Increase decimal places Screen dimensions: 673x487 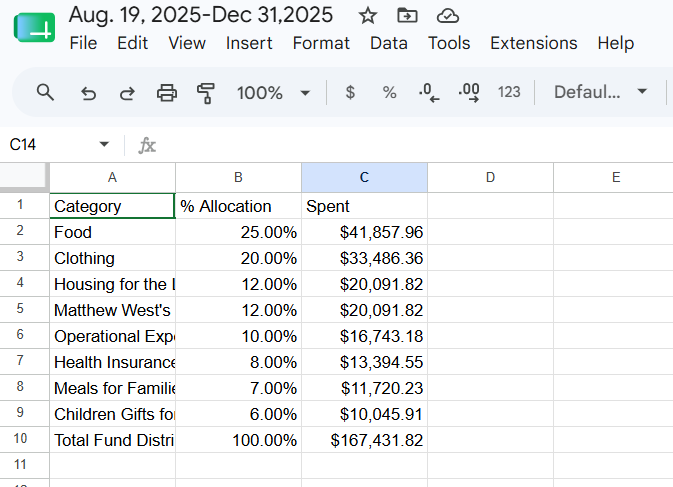pos(469,93)
